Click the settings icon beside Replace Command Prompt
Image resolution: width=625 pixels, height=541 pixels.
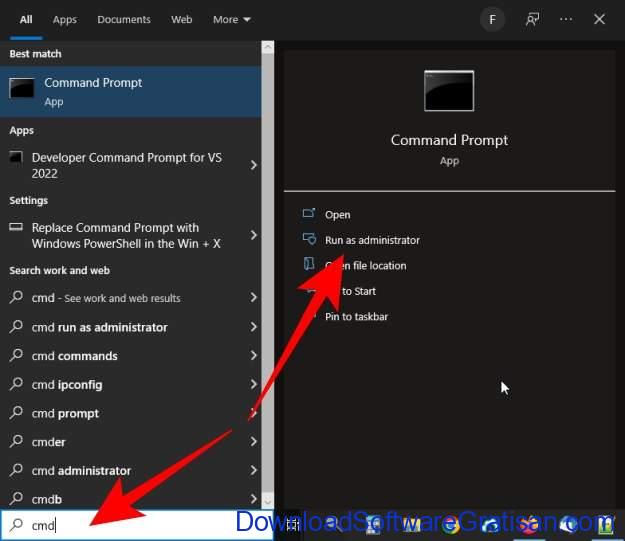pos(16,227)
